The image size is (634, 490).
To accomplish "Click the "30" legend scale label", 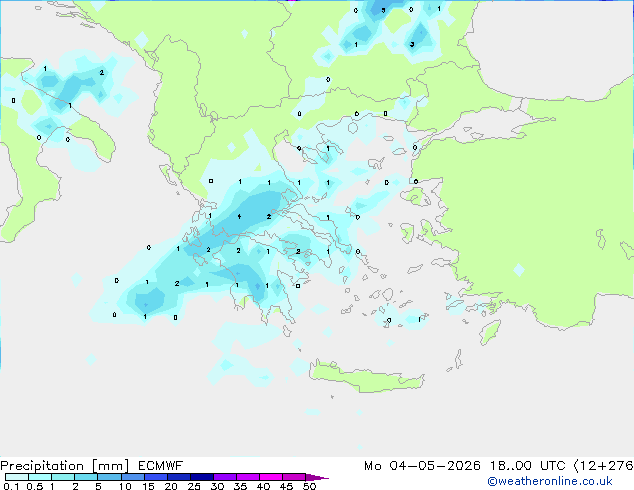I will click(217, 486).
